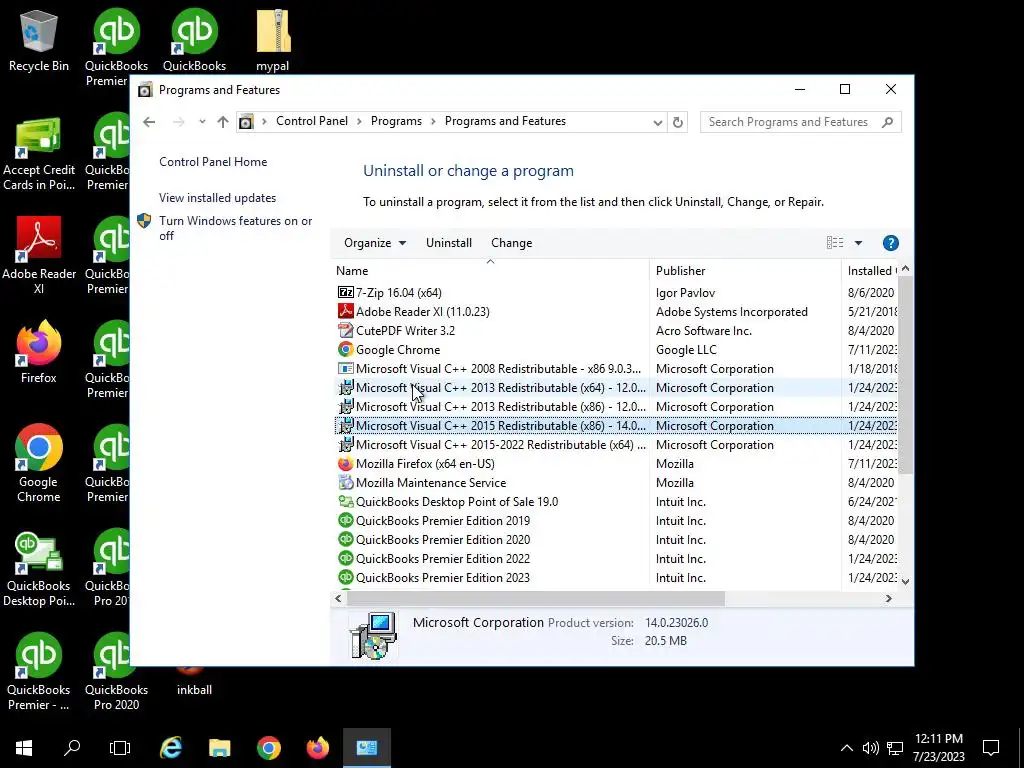Select QuickBooks Premier Edition 2023 row
This screenshot has height=768, width=1024.
[615, 577]
